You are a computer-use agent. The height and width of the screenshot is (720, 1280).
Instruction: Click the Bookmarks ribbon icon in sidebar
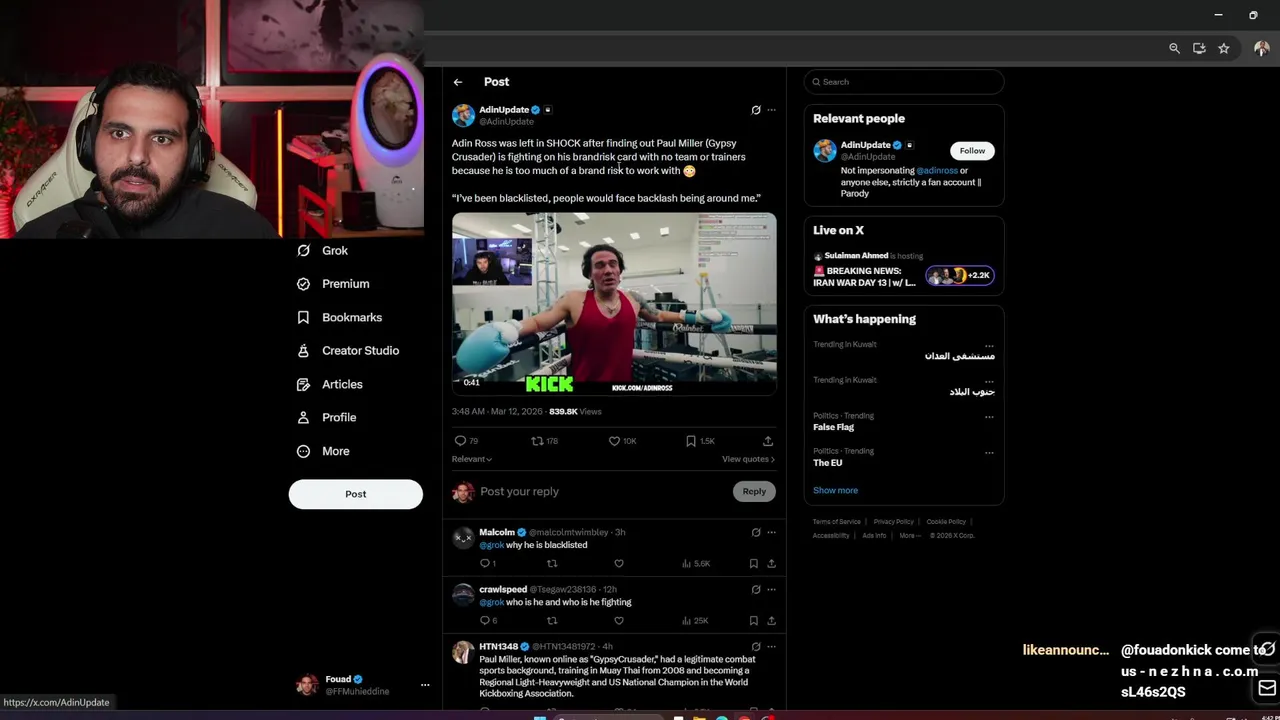pos(304,318)
